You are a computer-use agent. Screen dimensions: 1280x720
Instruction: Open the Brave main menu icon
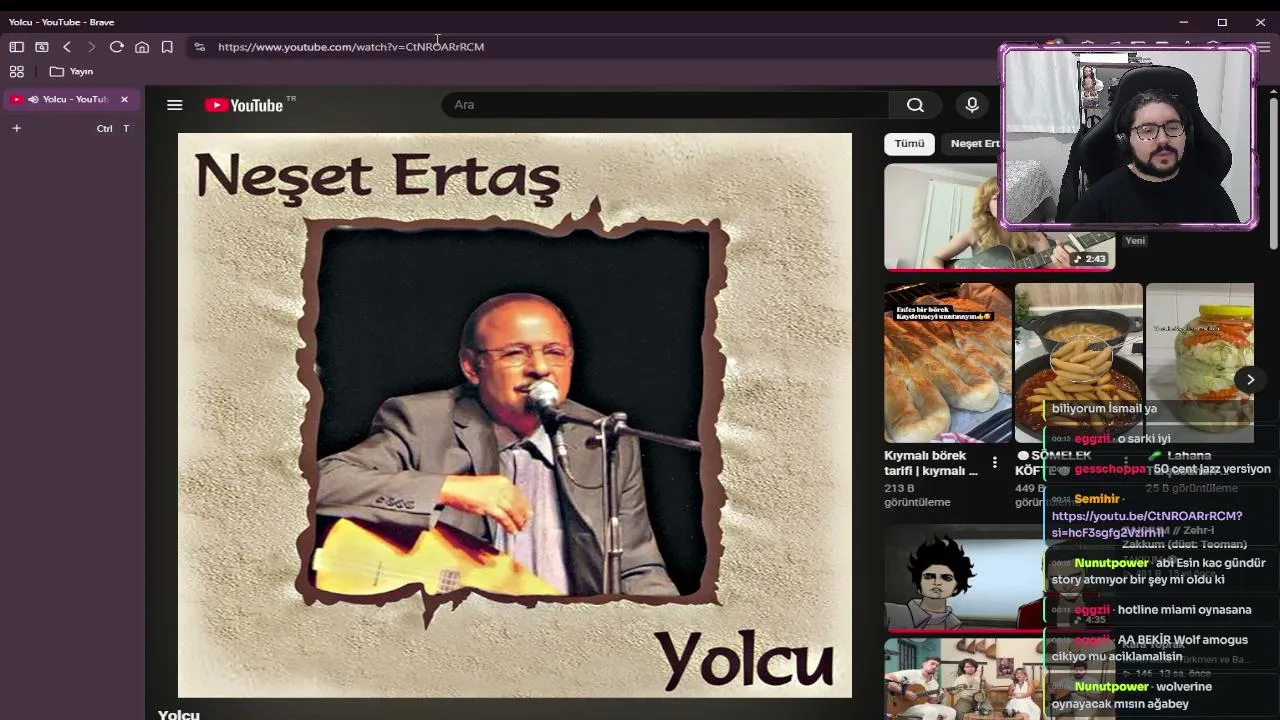(1264, 47)
